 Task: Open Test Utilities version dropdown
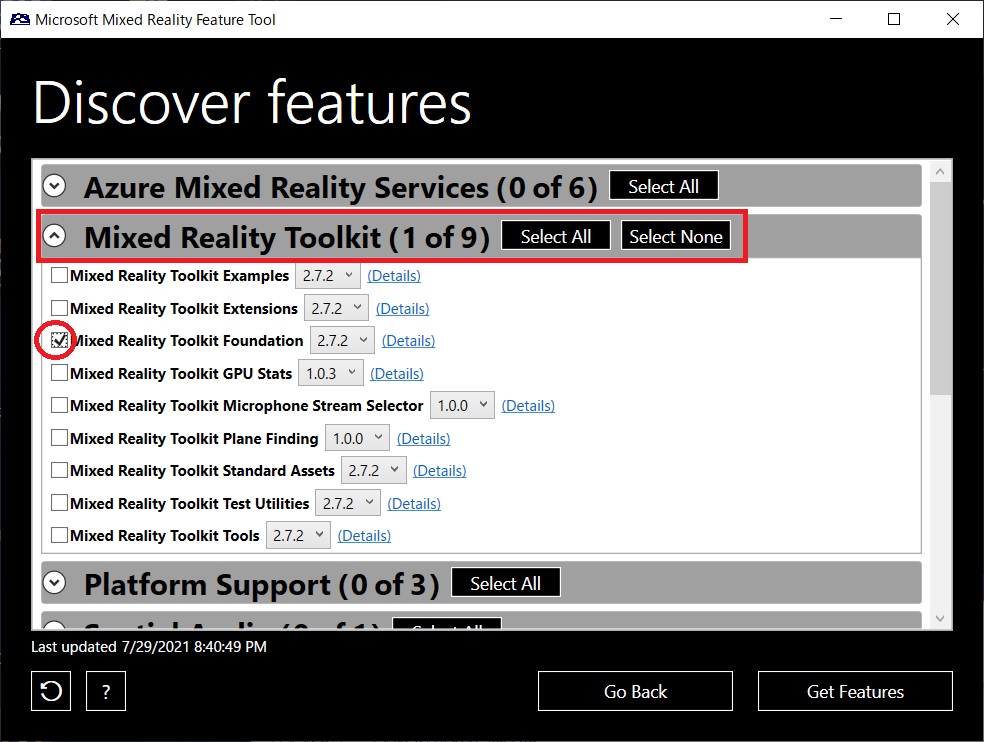(348, 503)
